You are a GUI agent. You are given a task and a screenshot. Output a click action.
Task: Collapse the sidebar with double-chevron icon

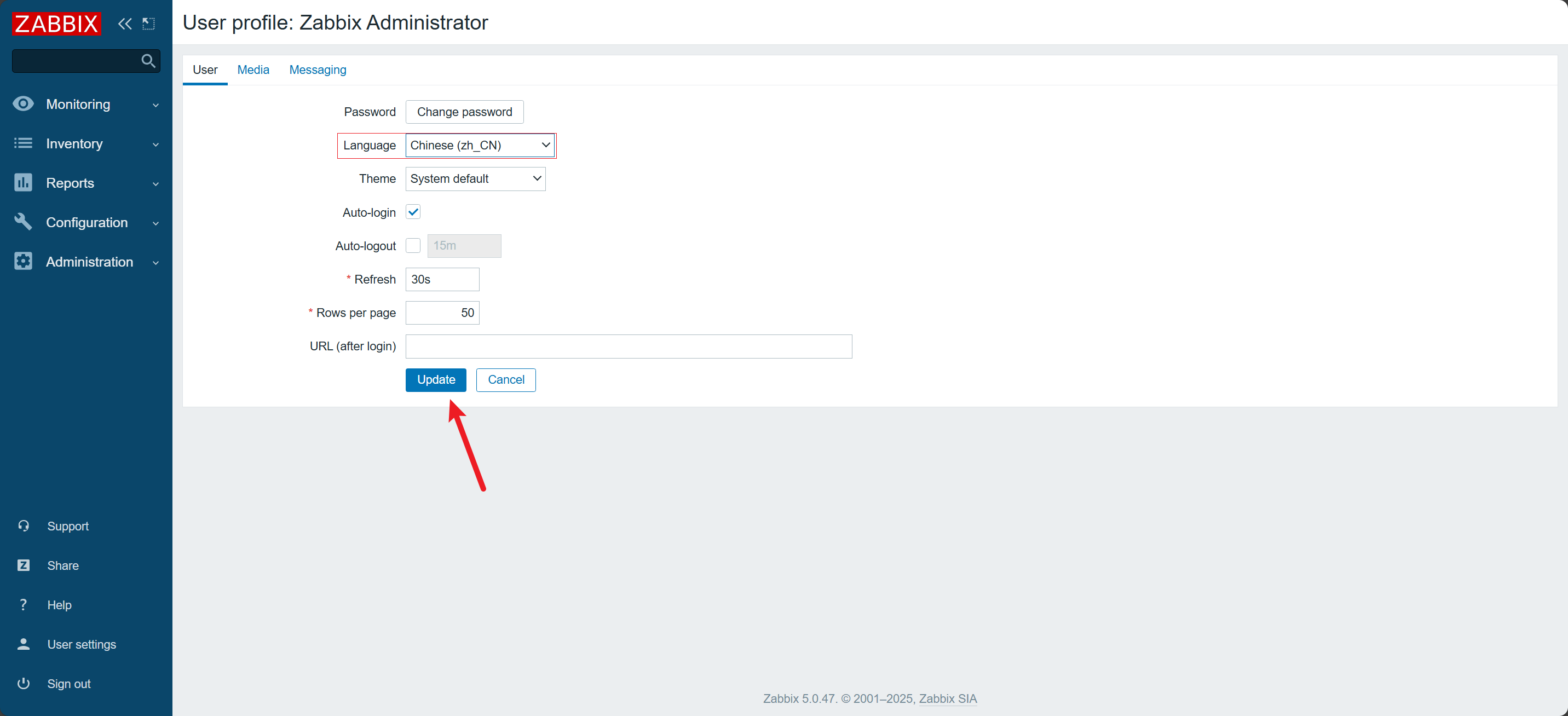tap(125, 24)
